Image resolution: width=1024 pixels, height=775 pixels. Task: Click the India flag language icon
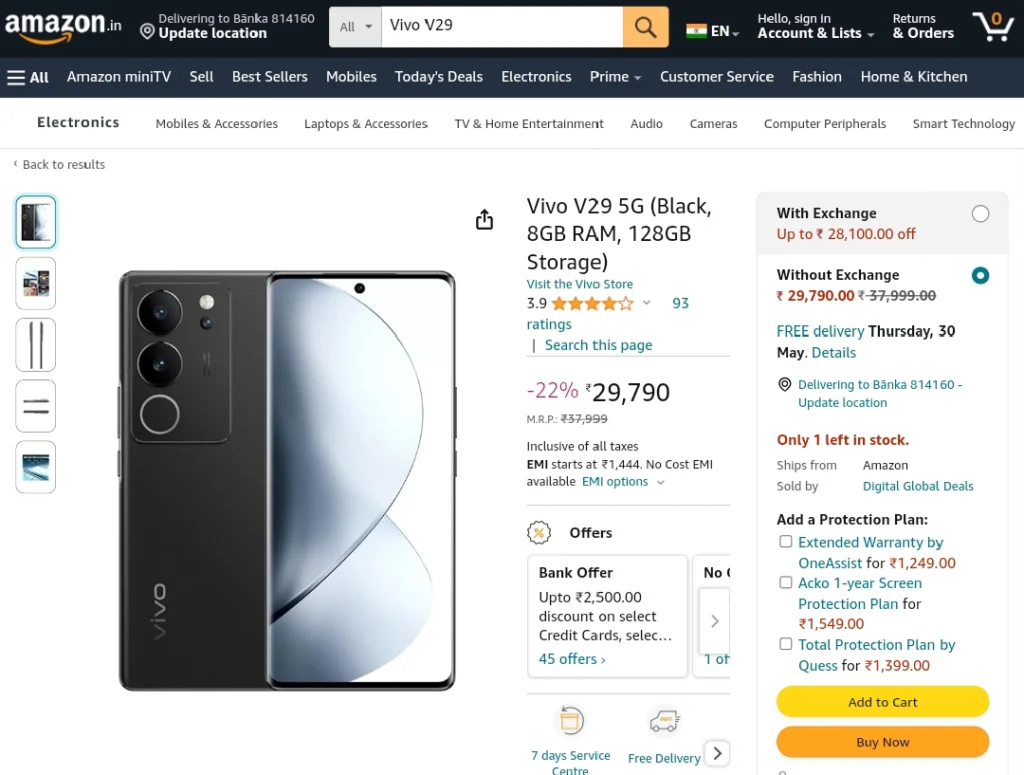coord(696,31)
